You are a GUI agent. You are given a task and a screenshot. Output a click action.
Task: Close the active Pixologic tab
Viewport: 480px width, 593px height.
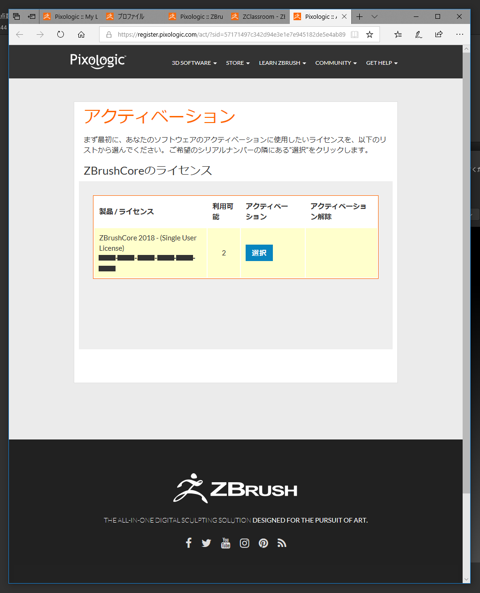(344, 17)
